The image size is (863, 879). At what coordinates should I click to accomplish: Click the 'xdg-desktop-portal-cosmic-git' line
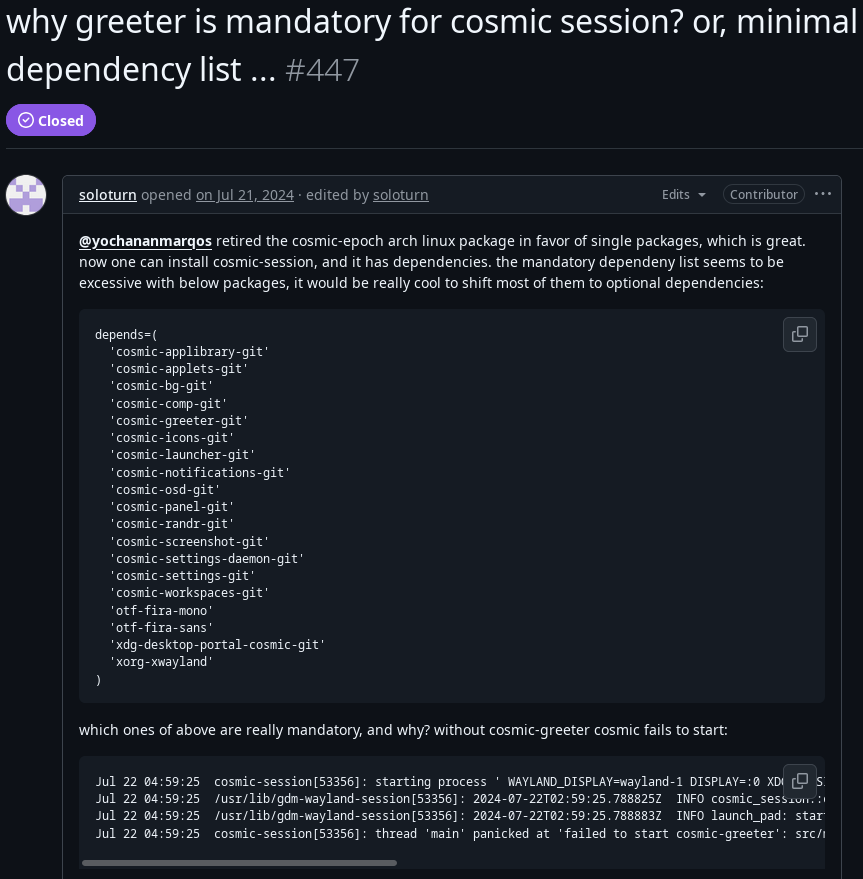[217, 645]
